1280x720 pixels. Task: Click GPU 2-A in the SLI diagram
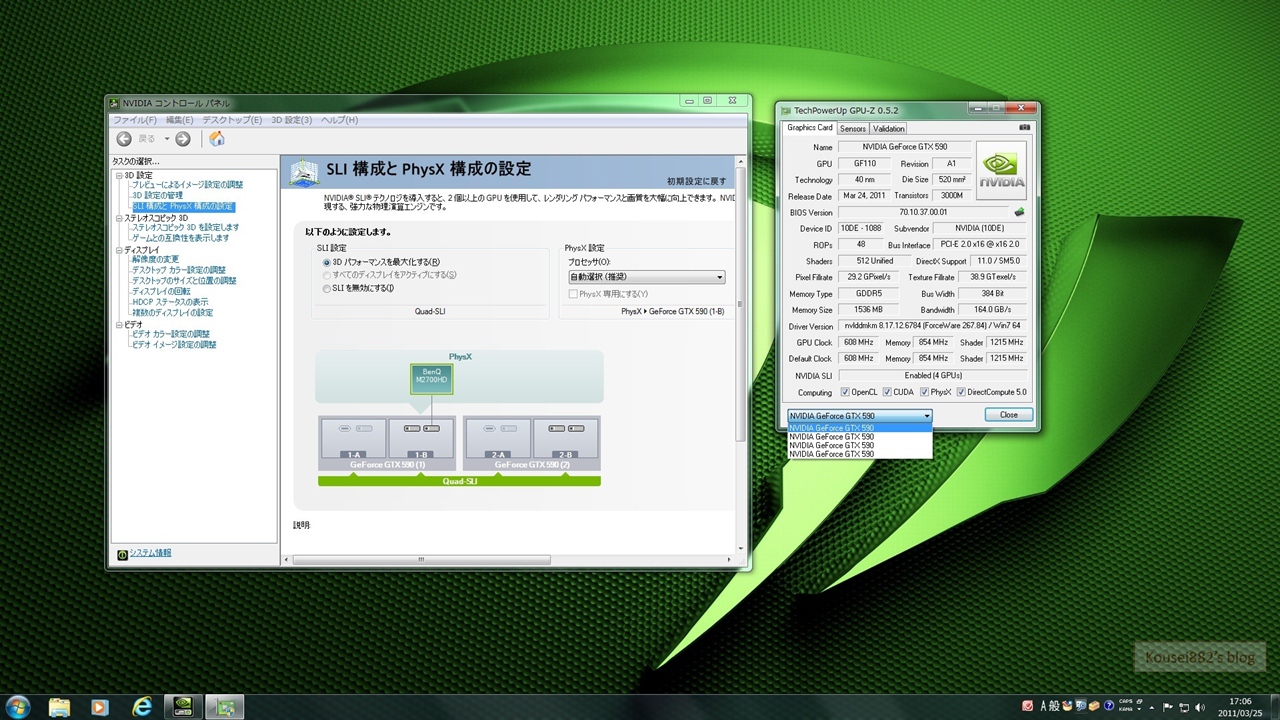point(499,439)
